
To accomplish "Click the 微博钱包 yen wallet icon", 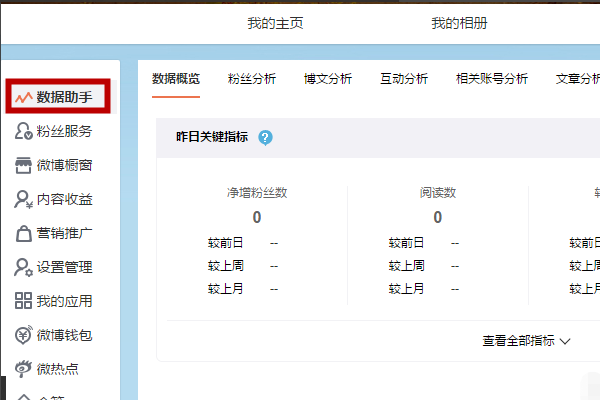I will click(x=23, y=335).
